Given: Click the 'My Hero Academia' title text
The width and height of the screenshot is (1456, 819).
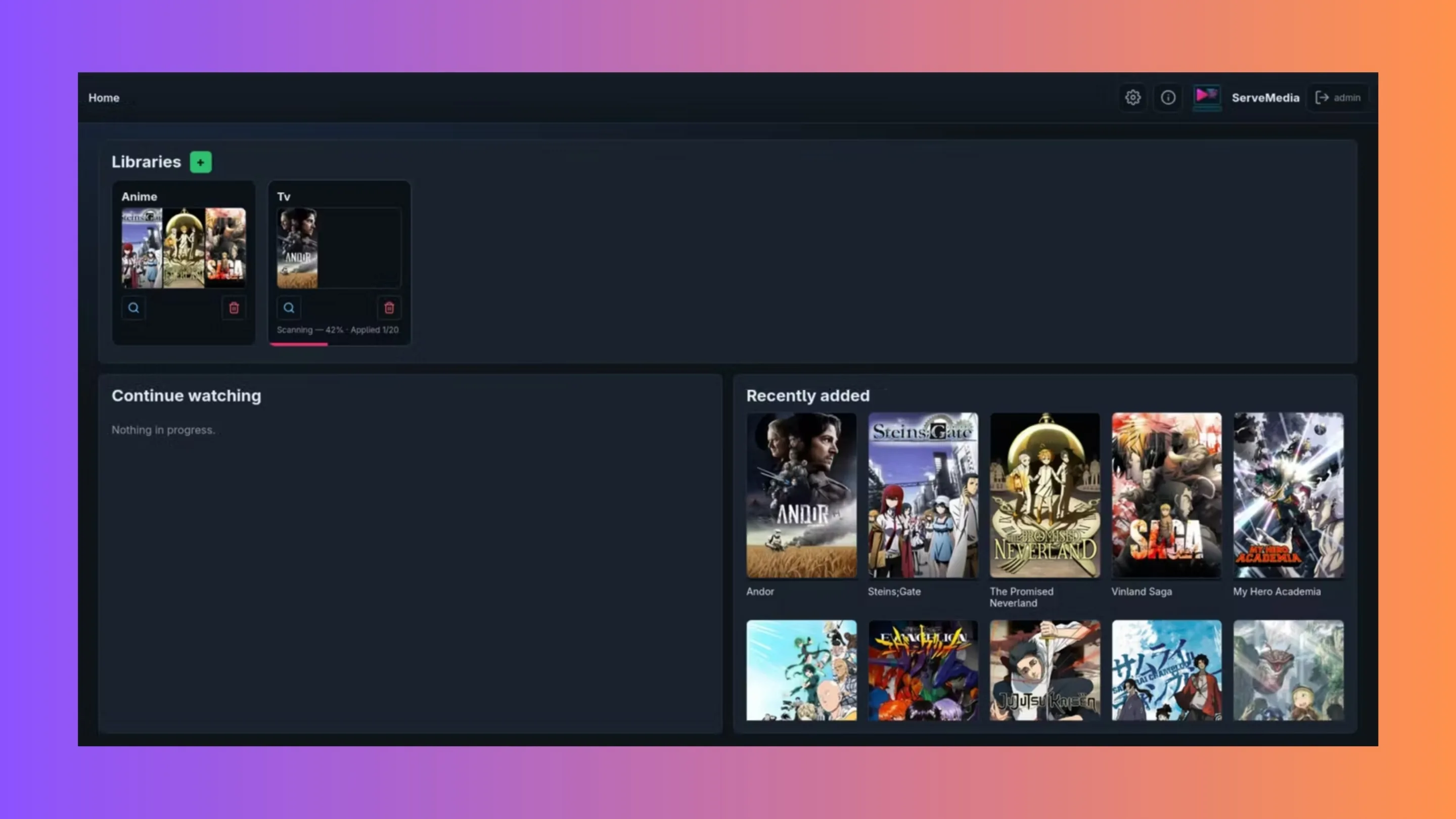Looking at the screenshot, I should [1277, 591].
